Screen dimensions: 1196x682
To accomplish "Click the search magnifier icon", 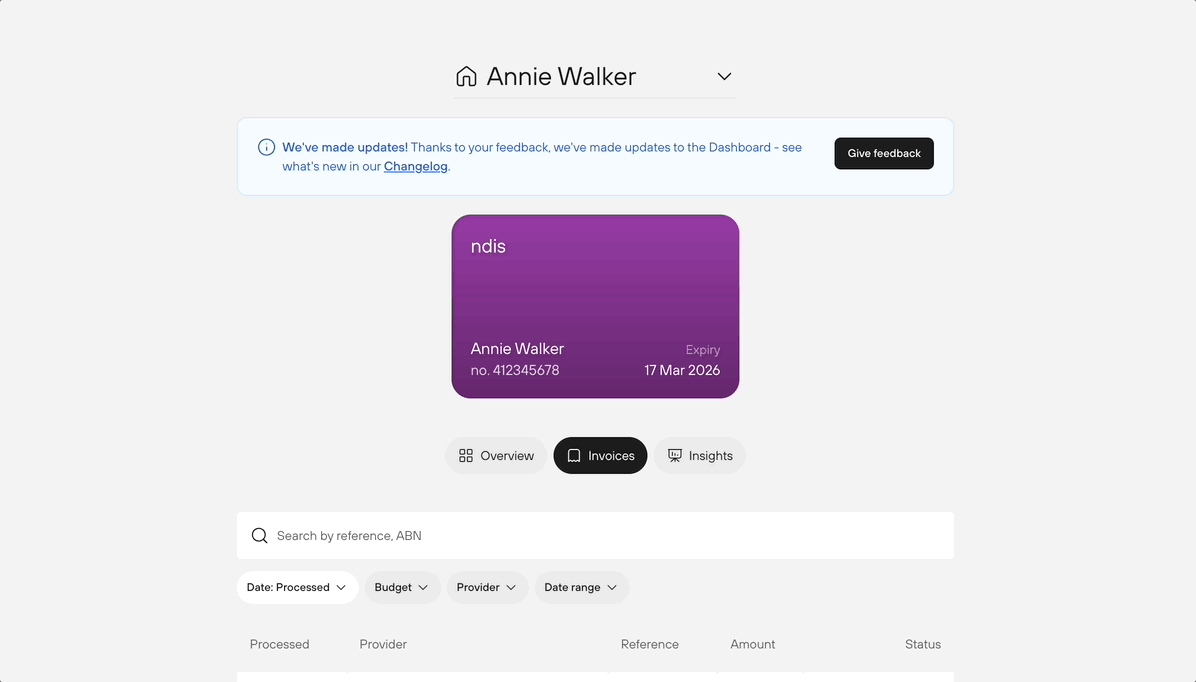I will point(259,536).
